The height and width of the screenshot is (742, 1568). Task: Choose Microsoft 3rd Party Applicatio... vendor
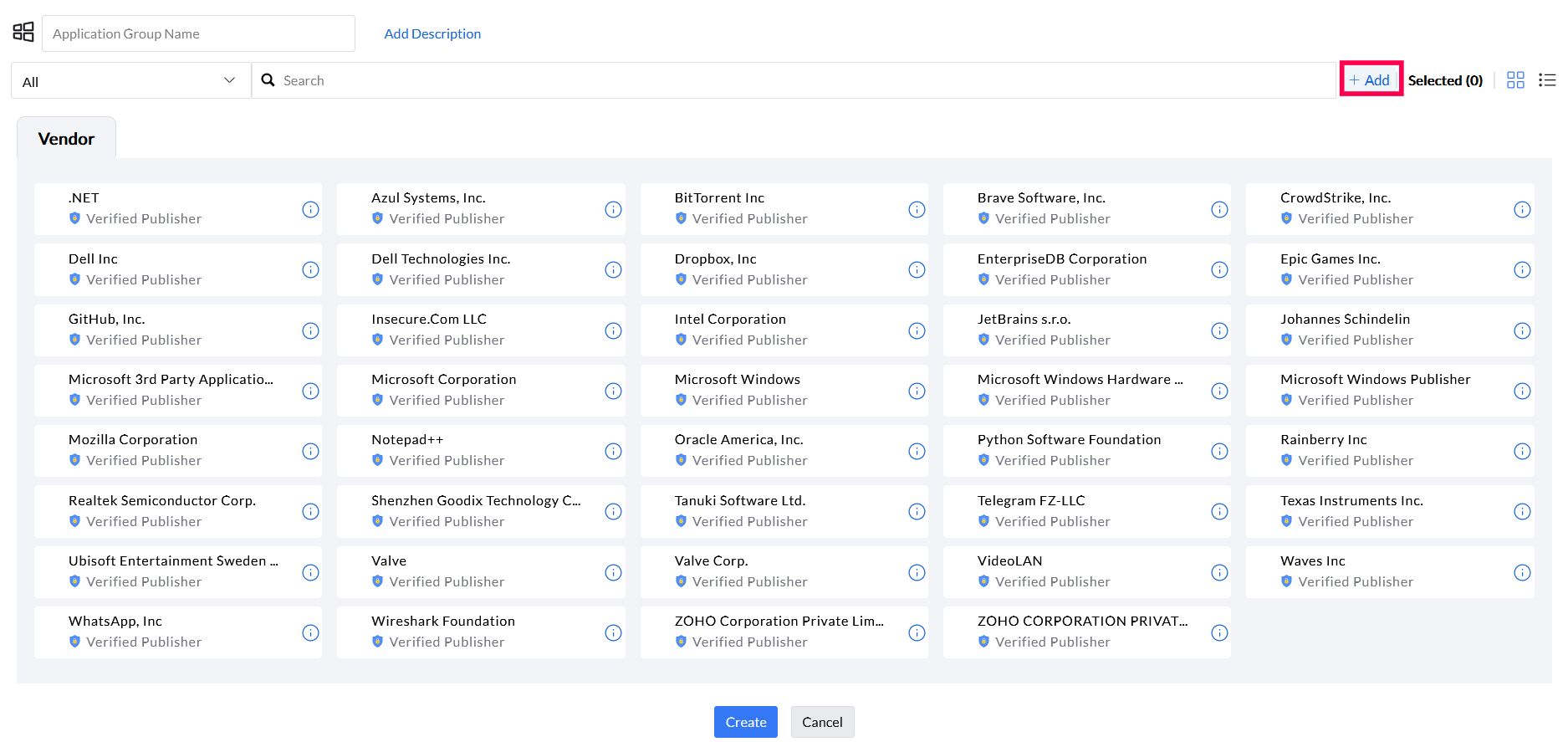pos(178,391)
